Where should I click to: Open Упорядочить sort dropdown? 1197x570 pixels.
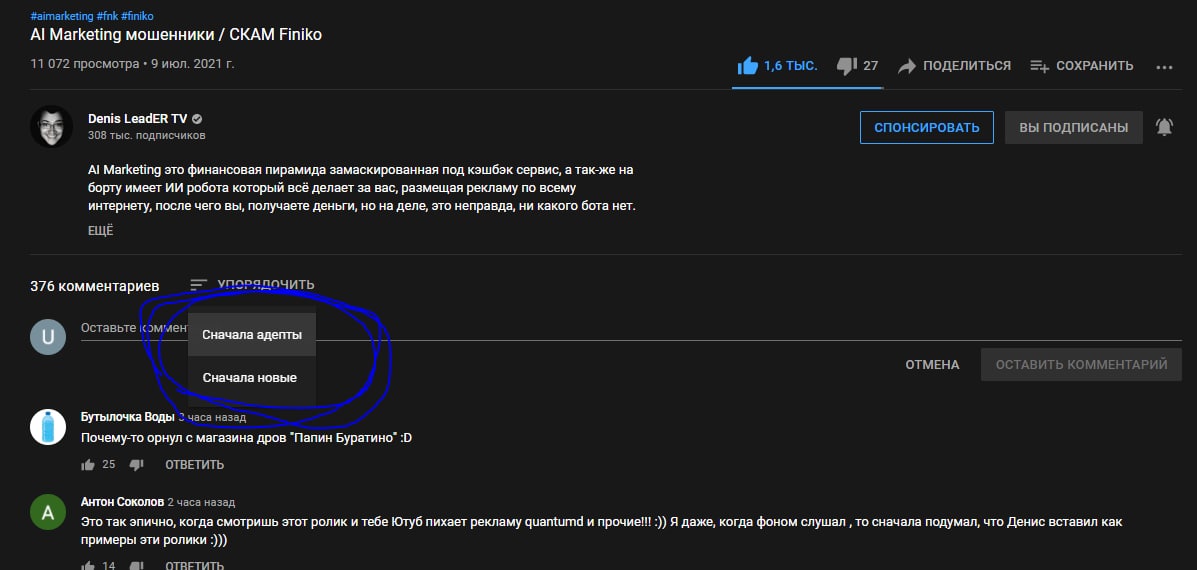click(252, 285)
